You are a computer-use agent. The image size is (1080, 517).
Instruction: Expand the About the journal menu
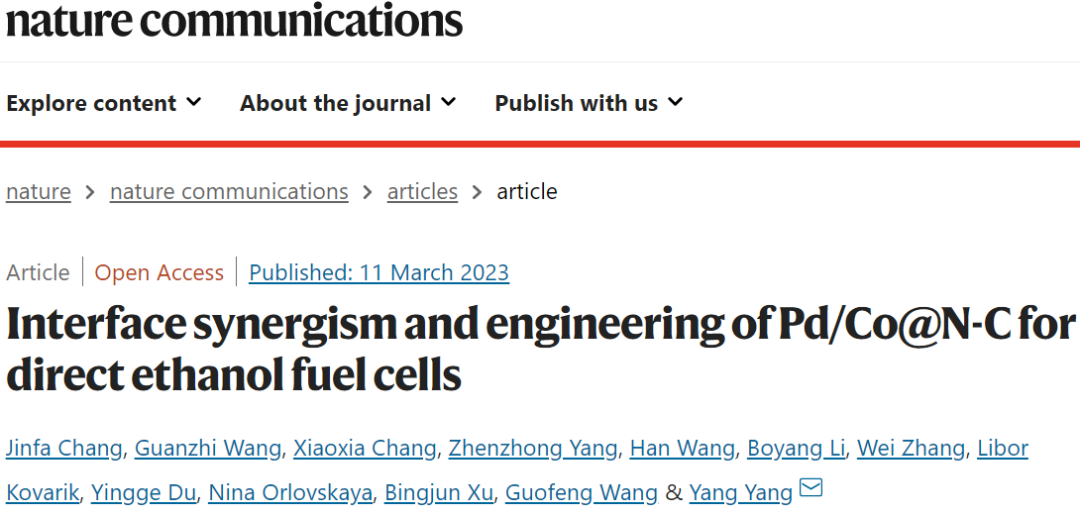[x=348, y=103]
